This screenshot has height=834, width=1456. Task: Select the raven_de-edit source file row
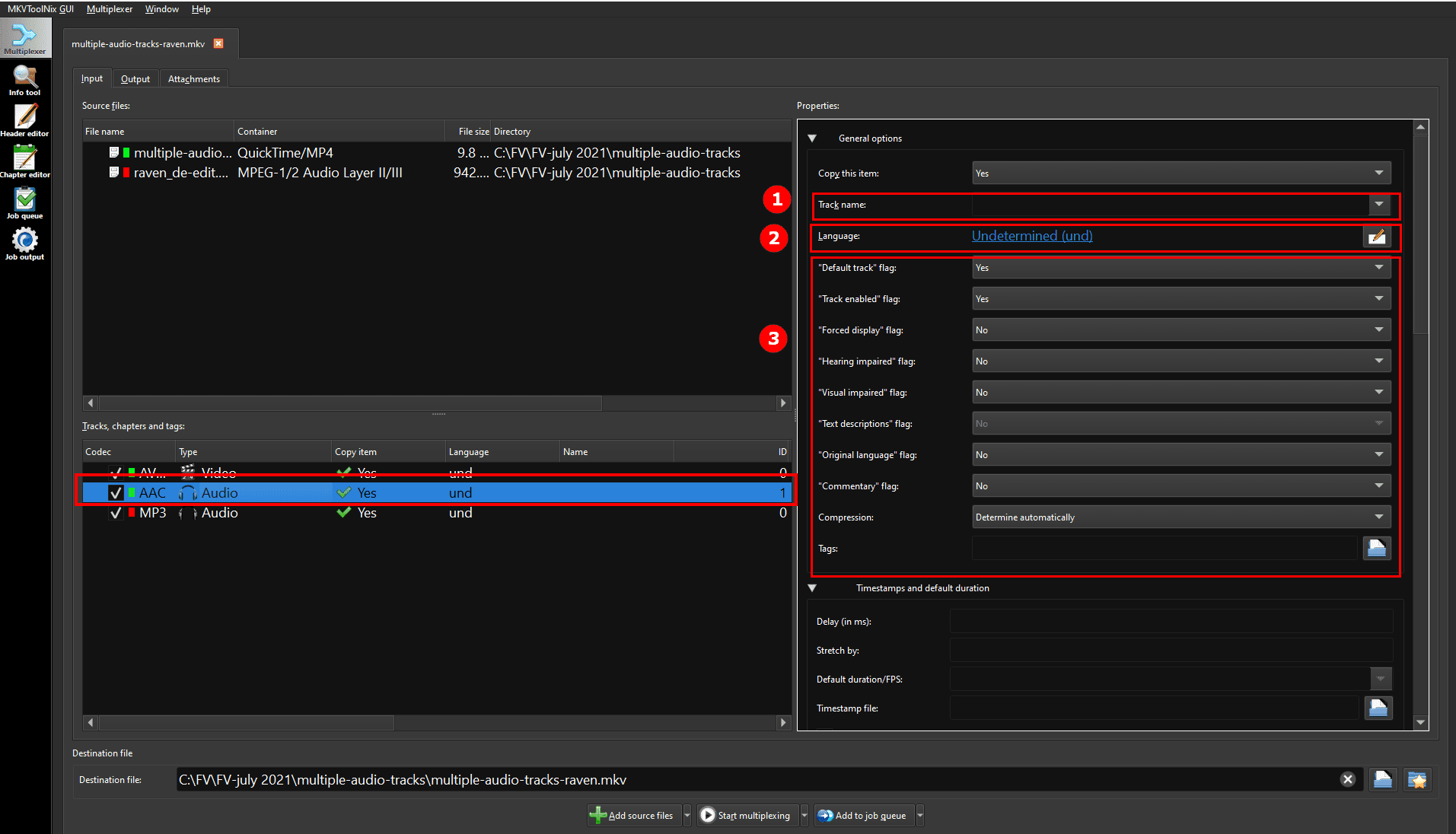tap(436, 172)
